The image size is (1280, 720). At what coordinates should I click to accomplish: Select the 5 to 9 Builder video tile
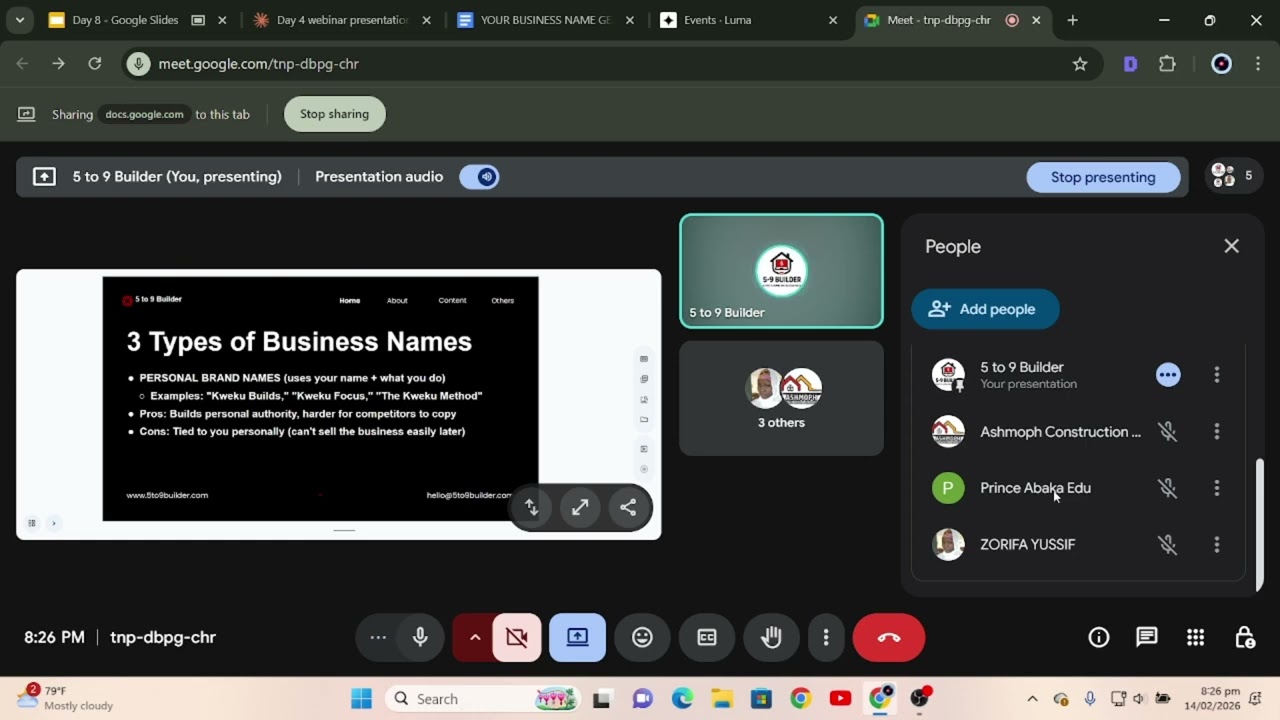click(x=781, y=271)
